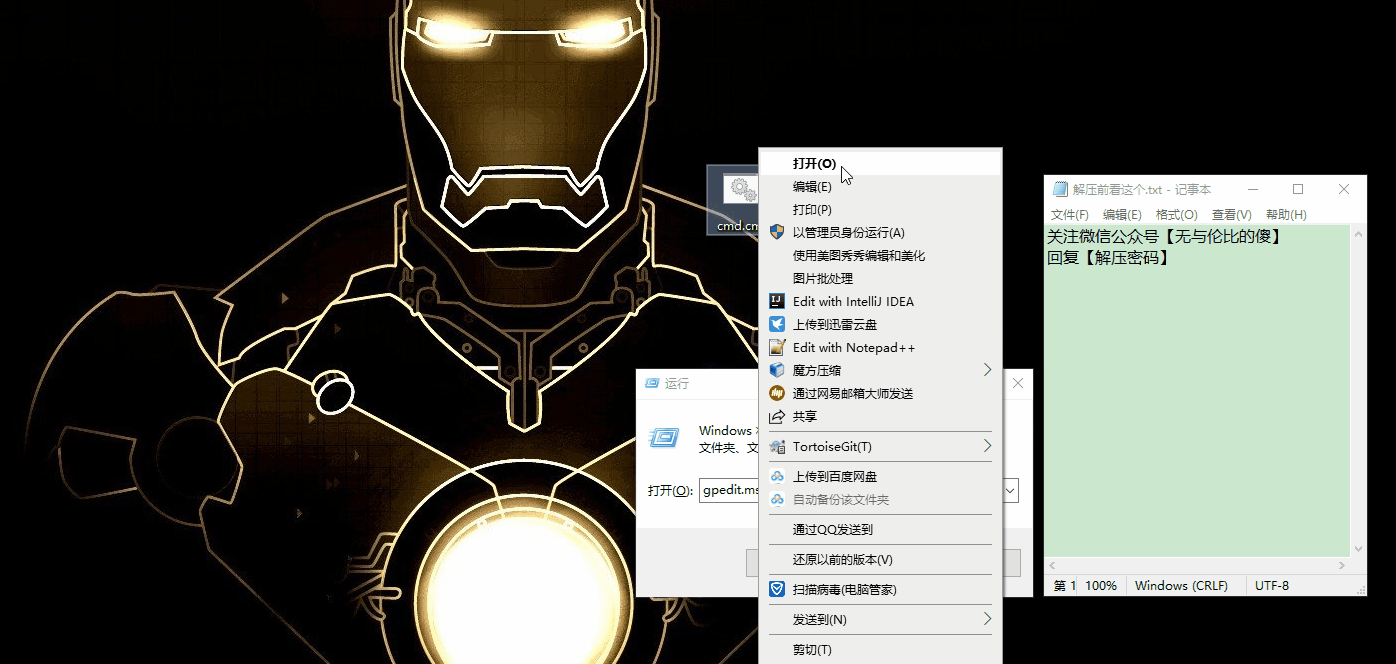Select 图片批处理 entry

pyautogui.click(x=881, y=279)
